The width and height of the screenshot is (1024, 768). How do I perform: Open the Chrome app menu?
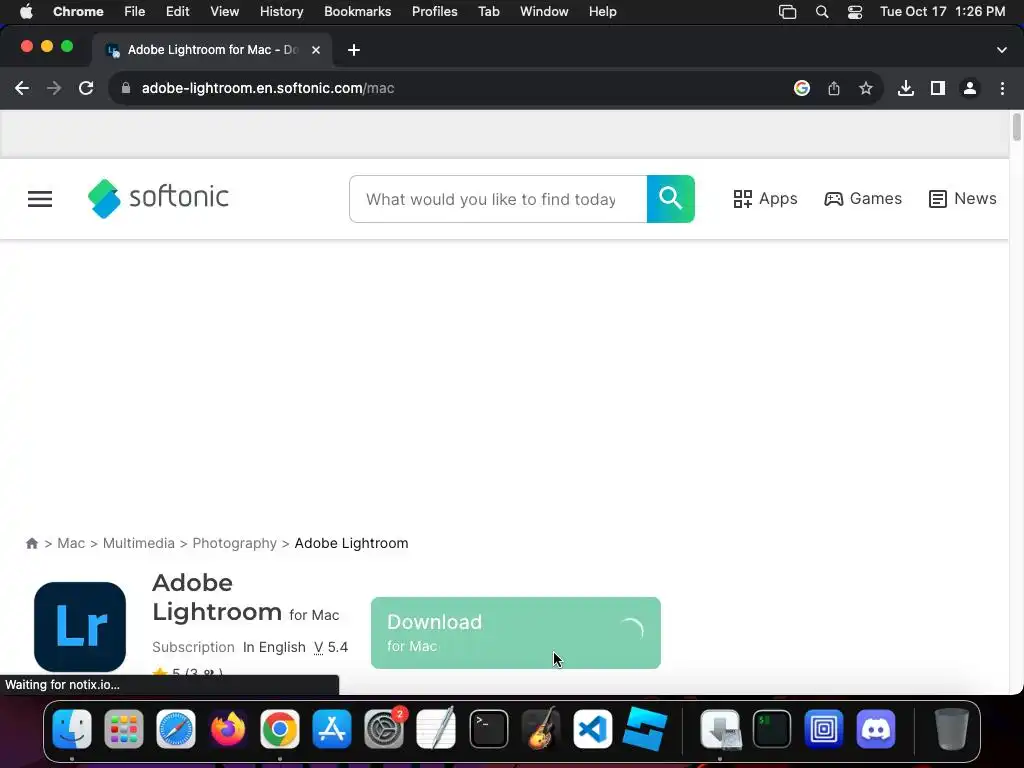coord(78,12)
